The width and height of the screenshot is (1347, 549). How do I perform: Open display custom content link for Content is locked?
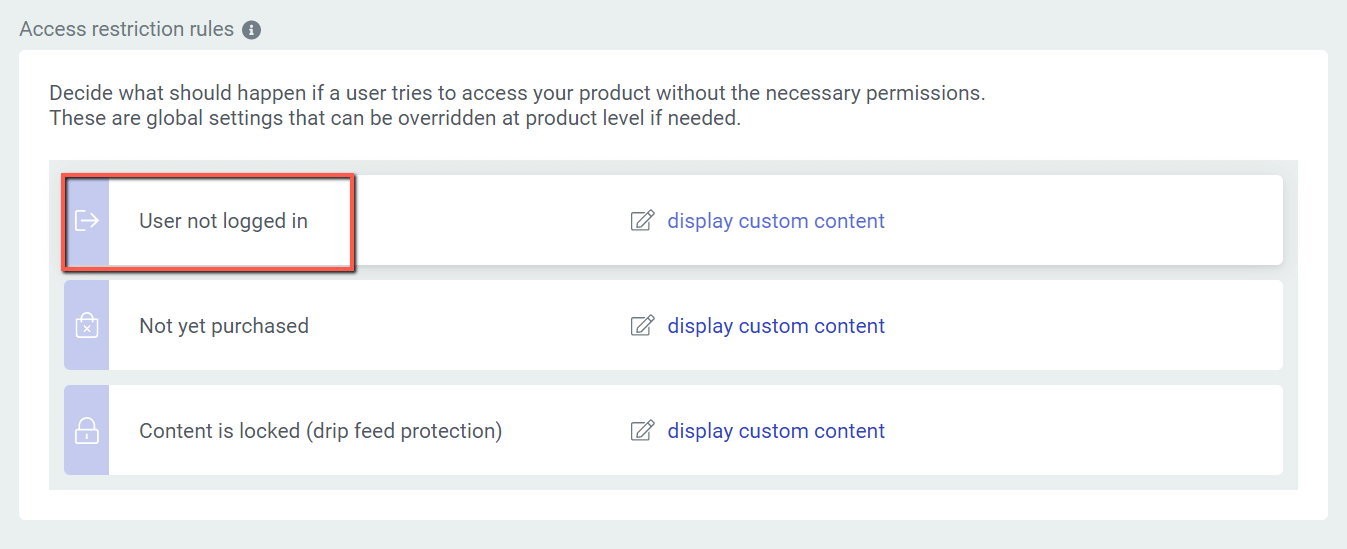776,431
